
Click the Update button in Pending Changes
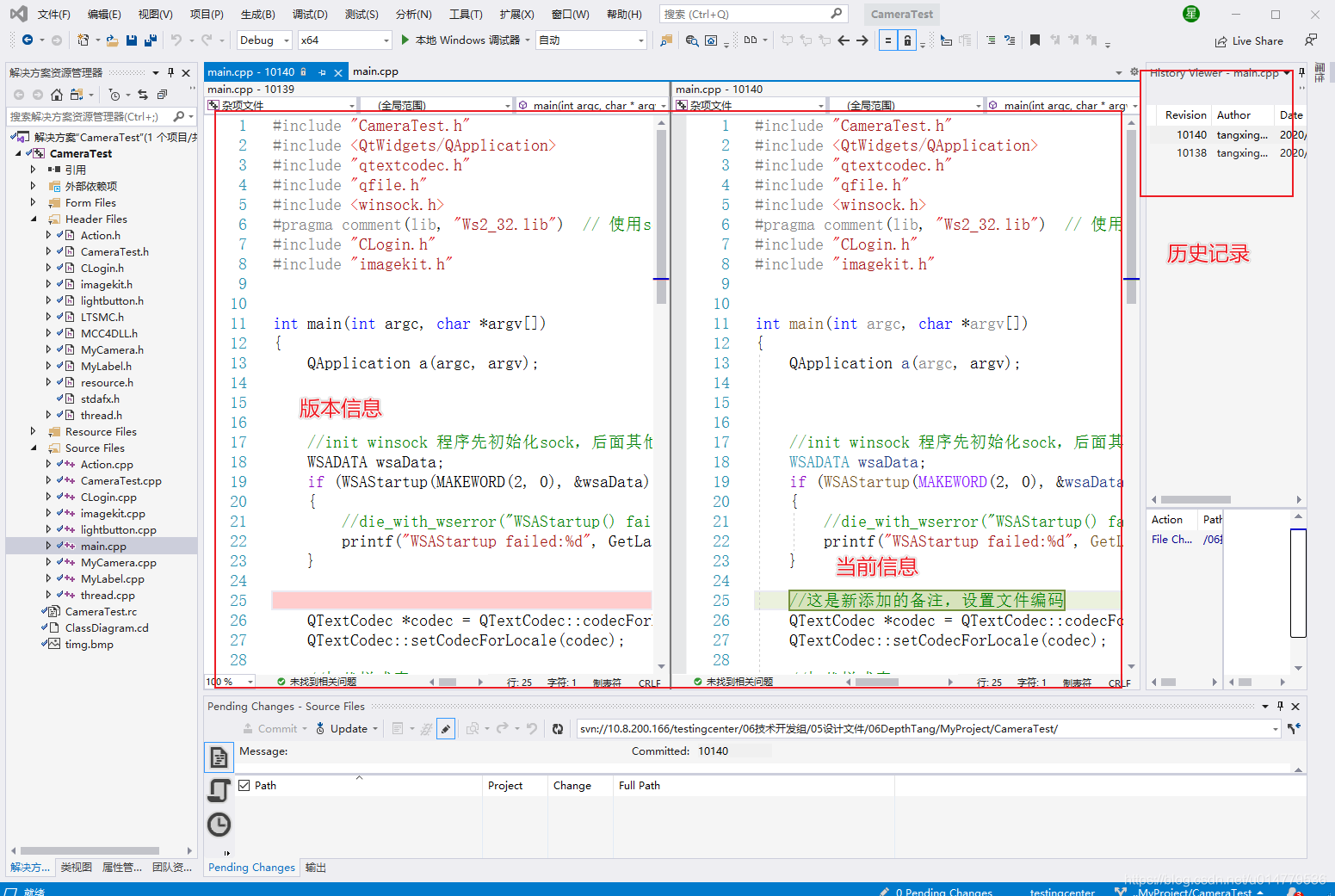tap(344, 728)
